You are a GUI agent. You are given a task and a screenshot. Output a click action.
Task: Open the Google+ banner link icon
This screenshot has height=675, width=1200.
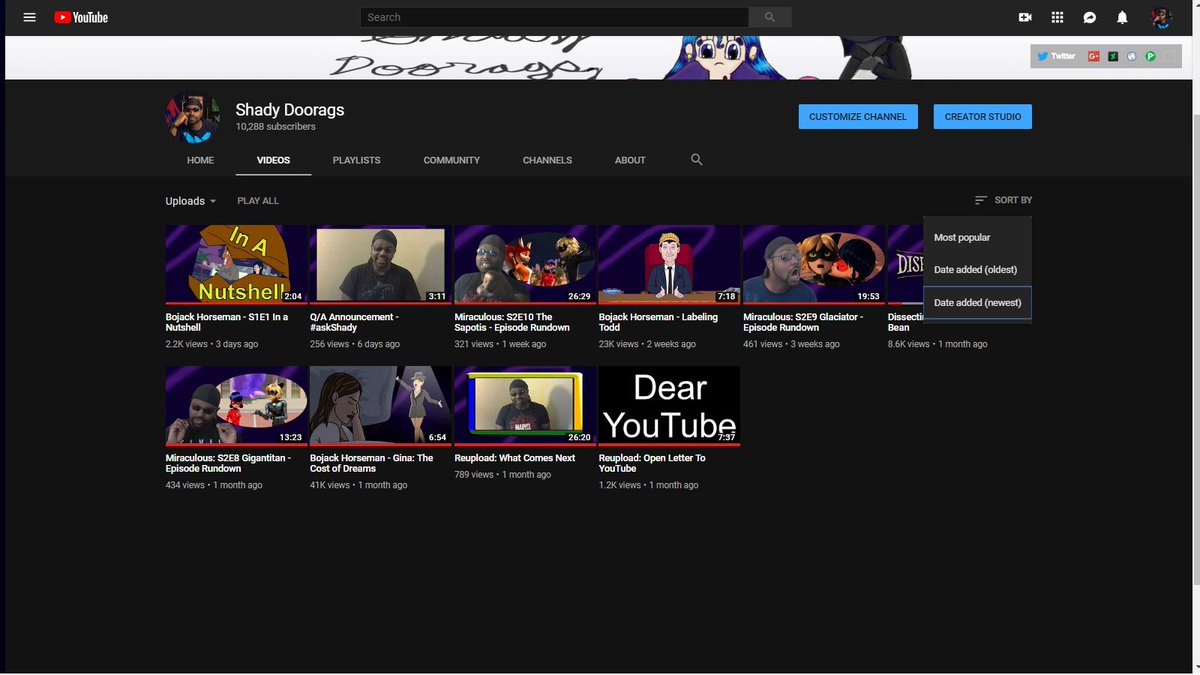point(1094,56)
